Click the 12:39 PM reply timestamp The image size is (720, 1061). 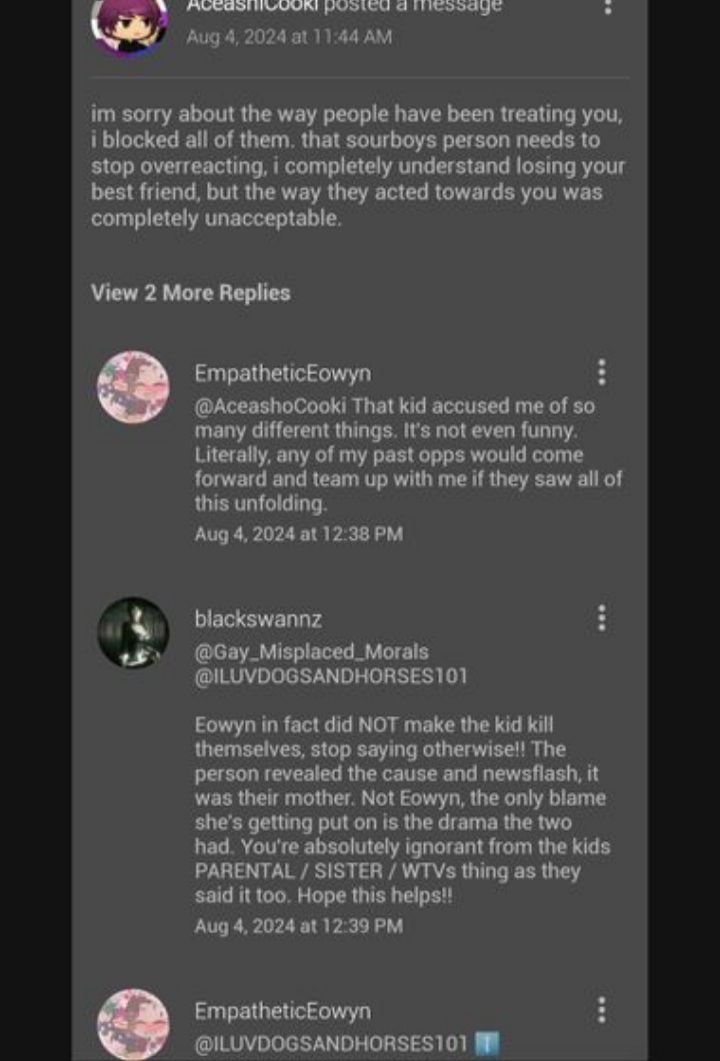[298, 926]
